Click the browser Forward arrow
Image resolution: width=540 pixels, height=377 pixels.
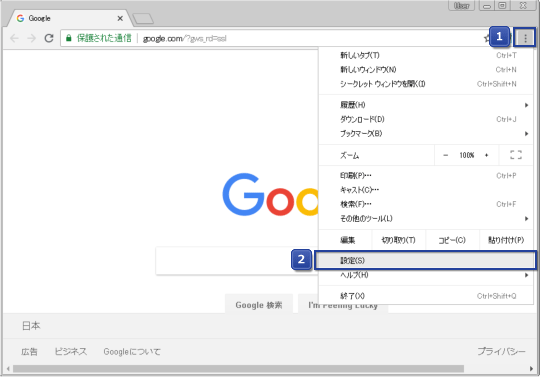(32, 38)
